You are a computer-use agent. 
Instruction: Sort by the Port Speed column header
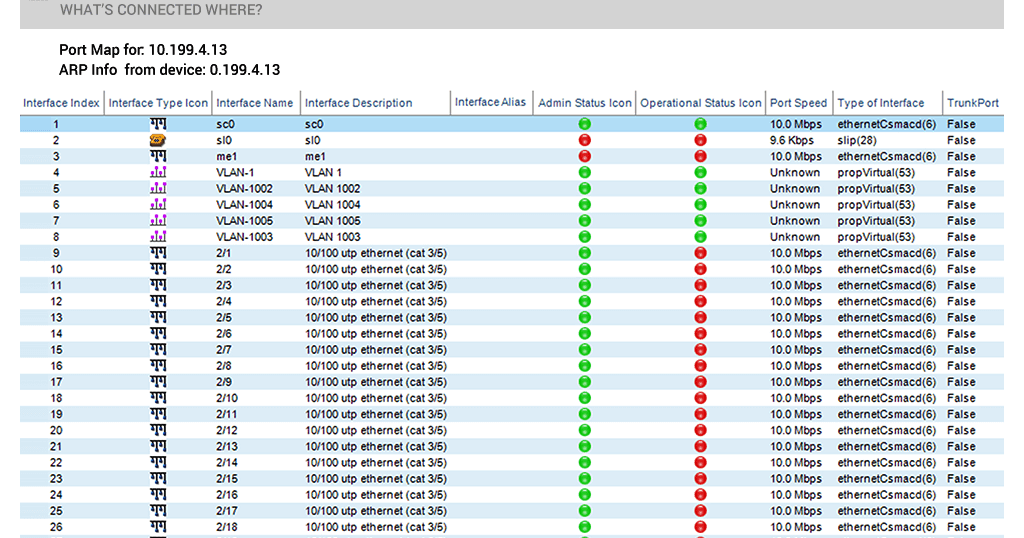point(798,103)
